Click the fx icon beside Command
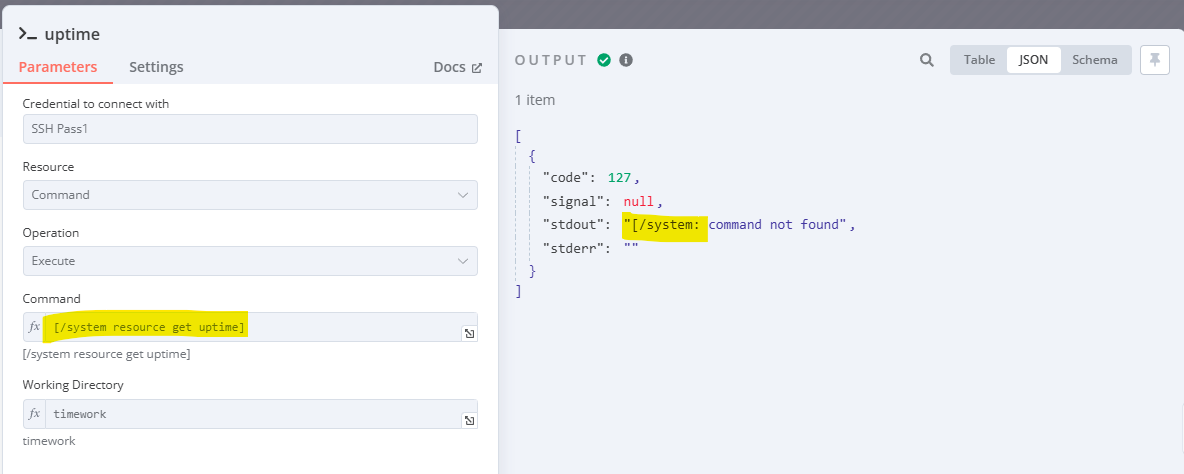This screenshot has width=1184, height=474. coord(34,327)
